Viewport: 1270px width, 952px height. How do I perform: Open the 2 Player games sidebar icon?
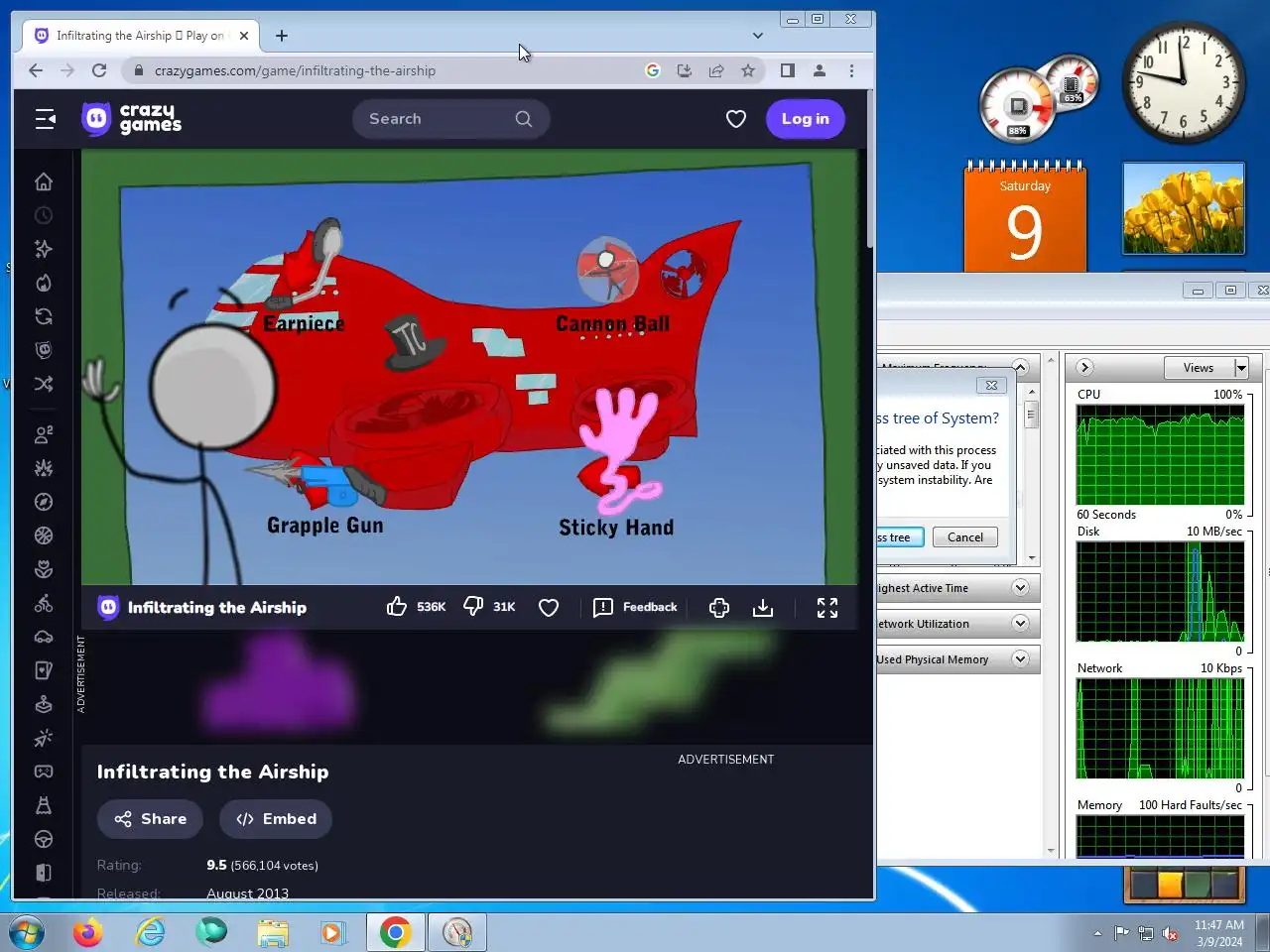44,434
